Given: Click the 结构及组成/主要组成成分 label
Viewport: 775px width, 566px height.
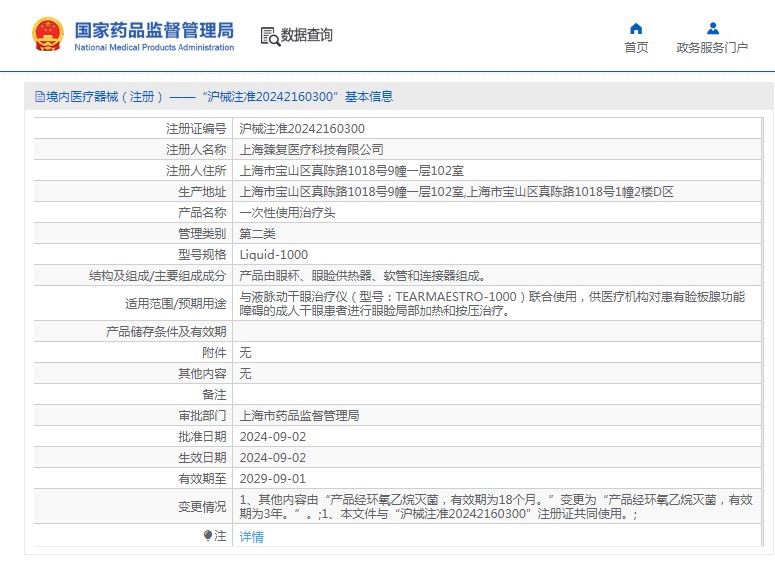Looking at the screenshot, I should pos(158,275).
